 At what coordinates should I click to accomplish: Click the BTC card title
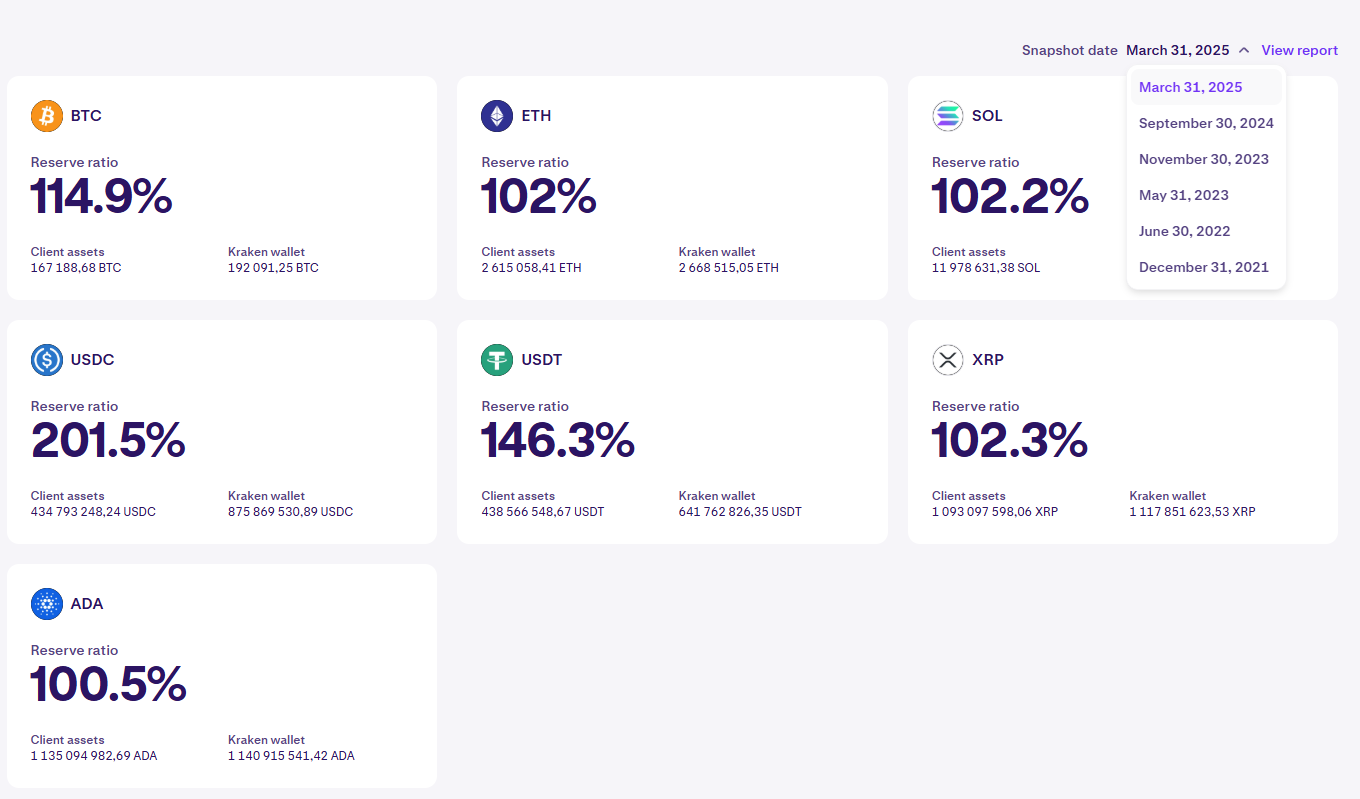tap(86, 116)
